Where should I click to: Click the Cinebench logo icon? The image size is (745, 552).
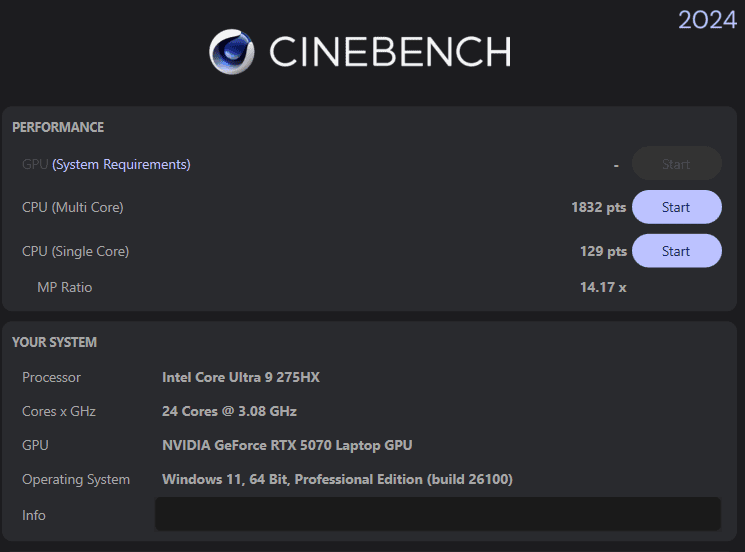232,52
